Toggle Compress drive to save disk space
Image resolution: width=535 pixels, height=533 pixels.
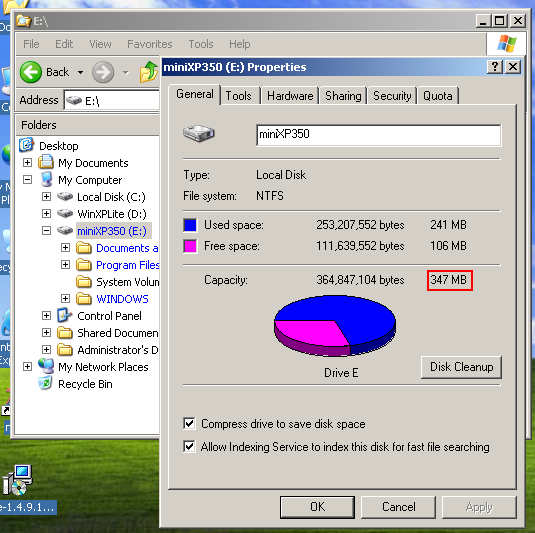(x=189, y=423)
